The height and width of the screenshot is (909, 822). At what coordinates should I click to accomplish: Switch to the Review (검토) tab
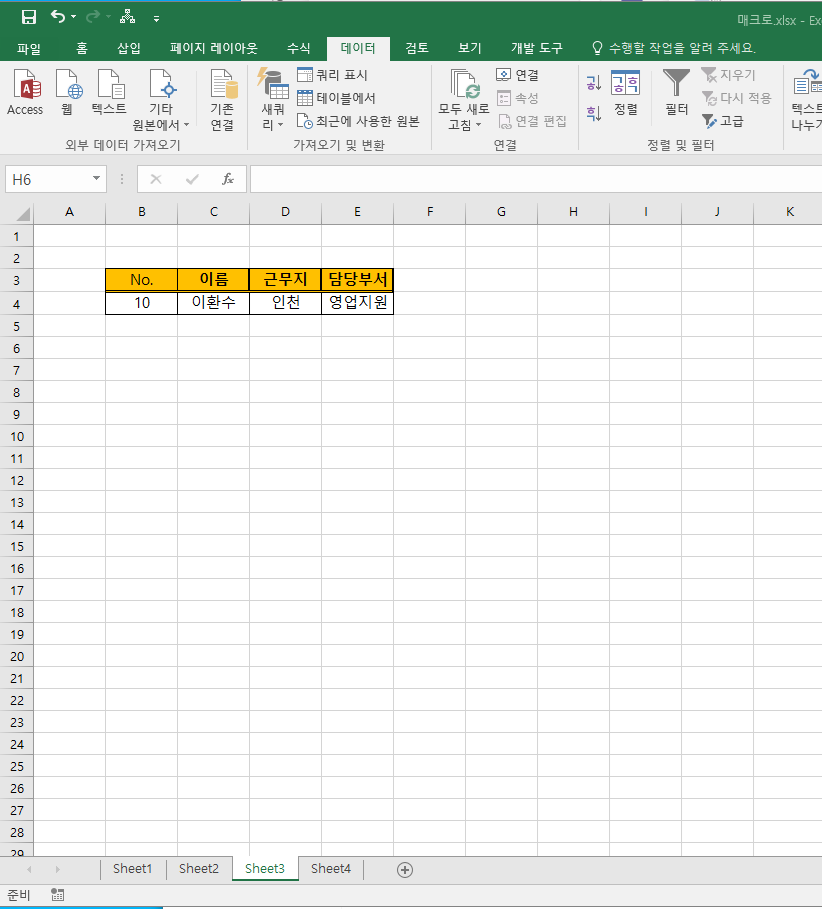tap(417, 48)
